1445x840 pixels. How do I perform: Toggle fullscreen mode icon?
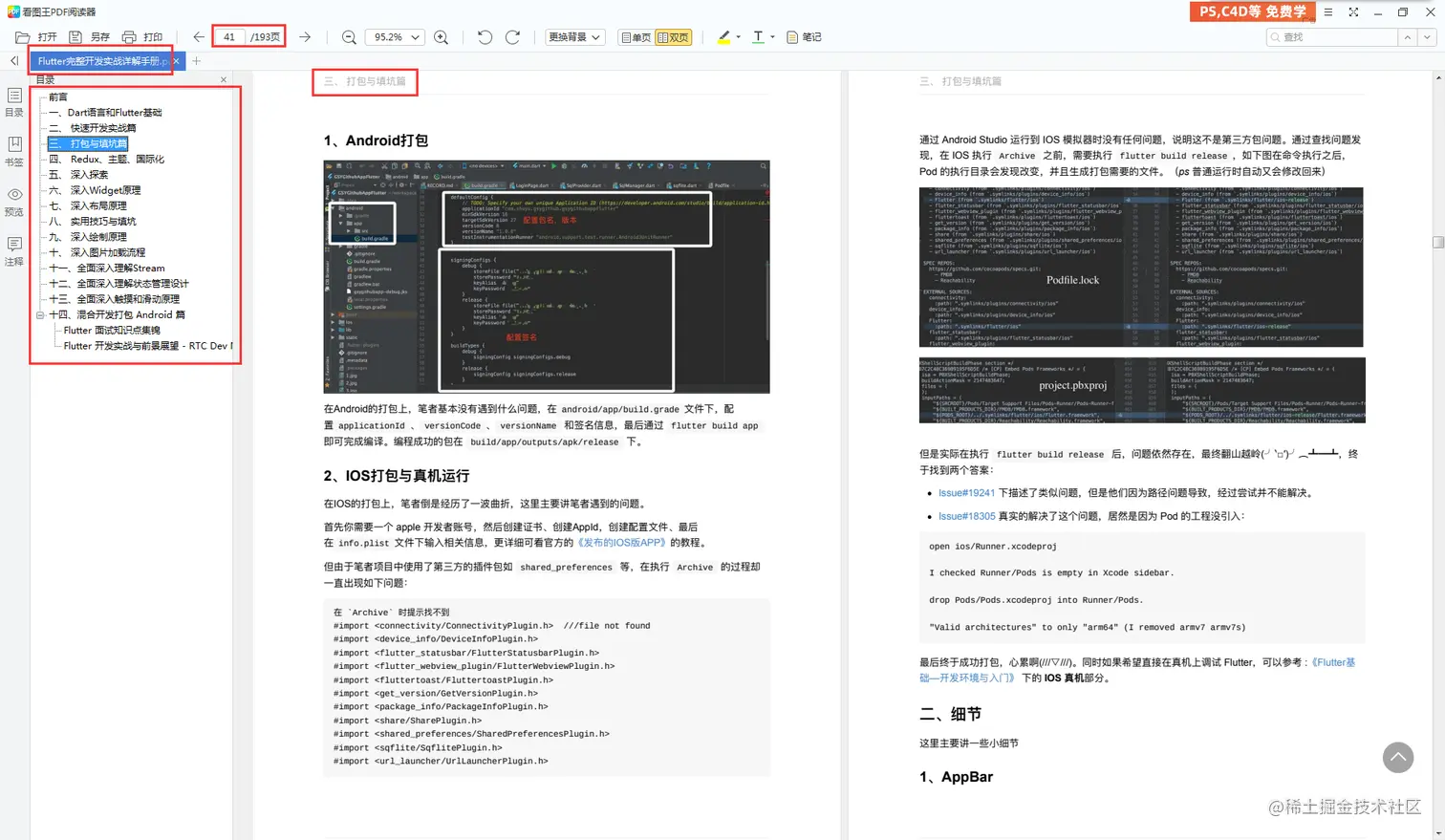tap(1353, 12)
